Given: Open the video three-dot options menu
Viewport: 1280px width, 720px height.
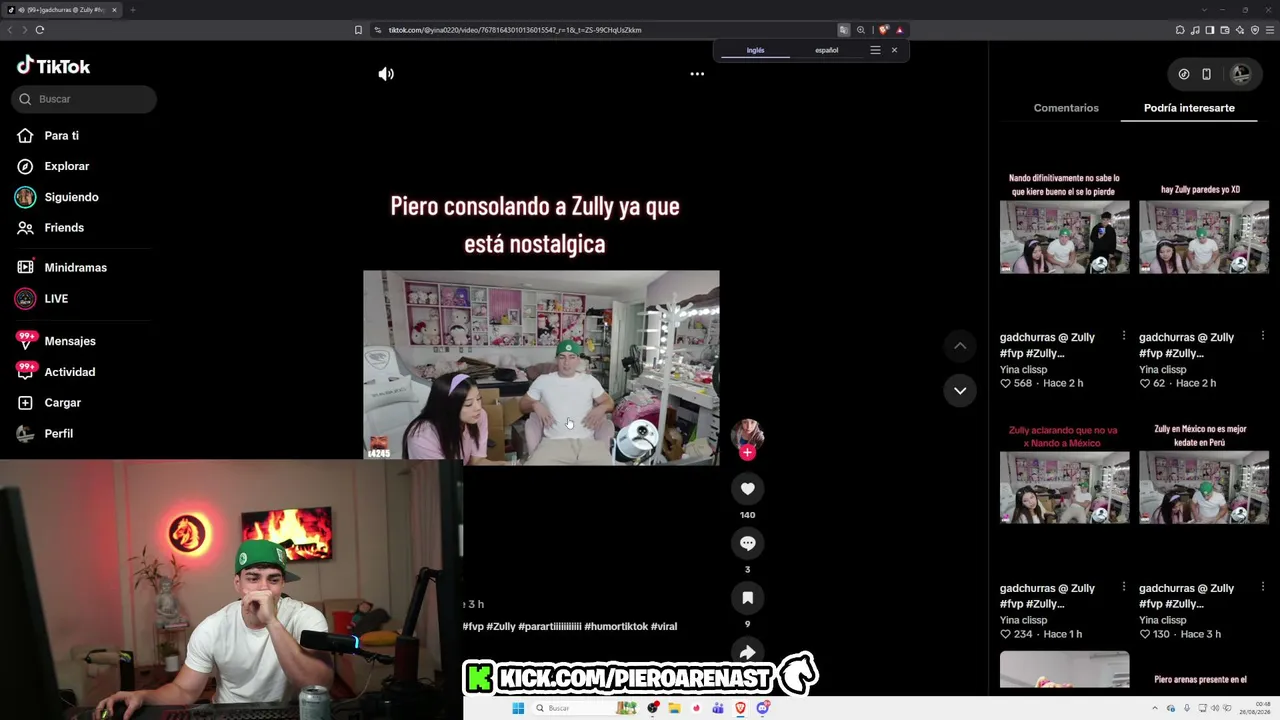Looking at the screenshot, I should click(697, 74).
